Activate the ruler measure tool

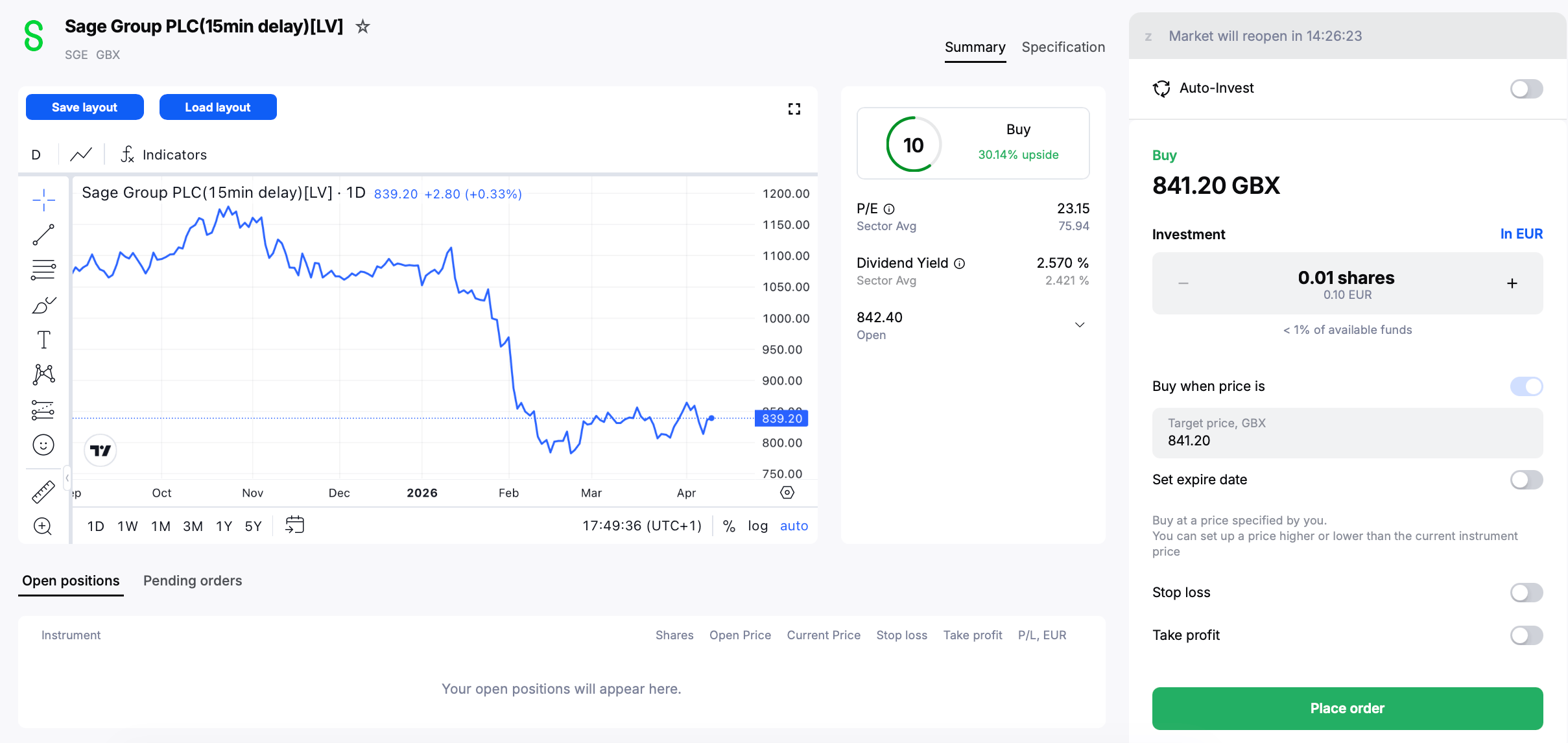click(43, 492)
